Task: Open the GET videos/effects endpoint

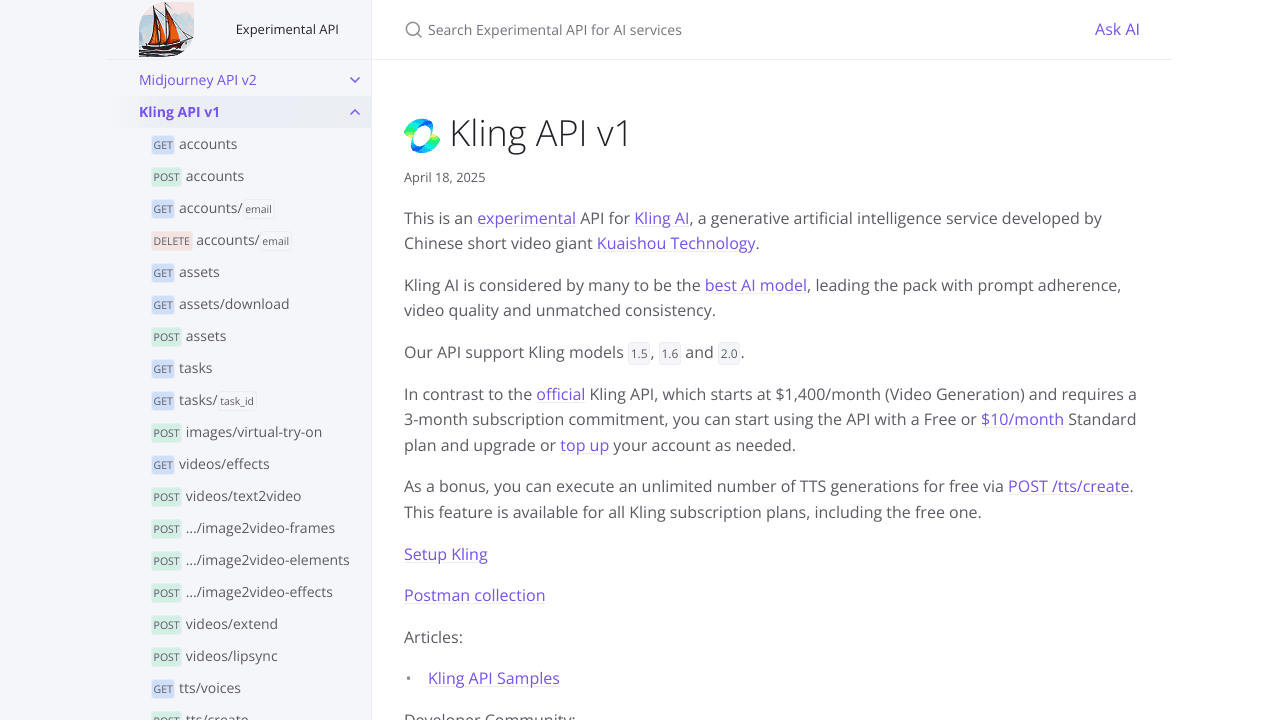Action: tap(211, 464)
